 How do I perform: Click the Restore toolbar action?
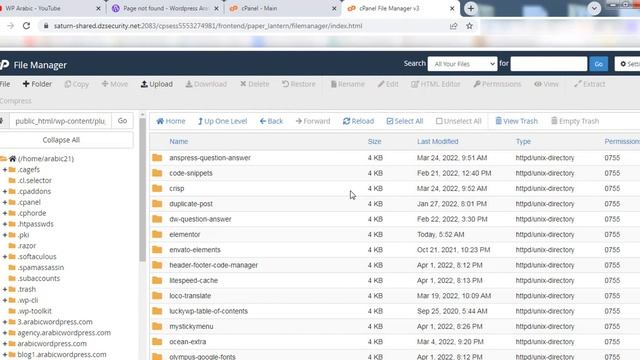299,84
